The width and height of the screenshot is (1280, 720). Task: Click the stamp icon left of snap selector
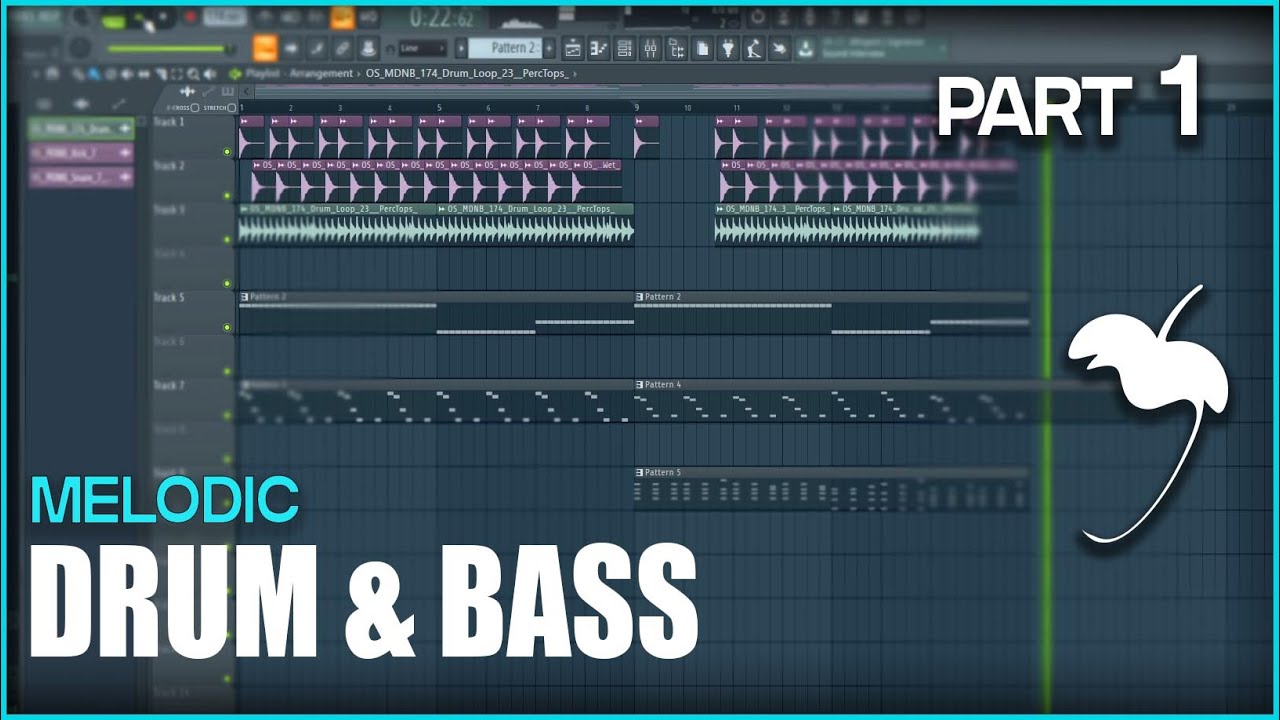click(x=368, y=48)
